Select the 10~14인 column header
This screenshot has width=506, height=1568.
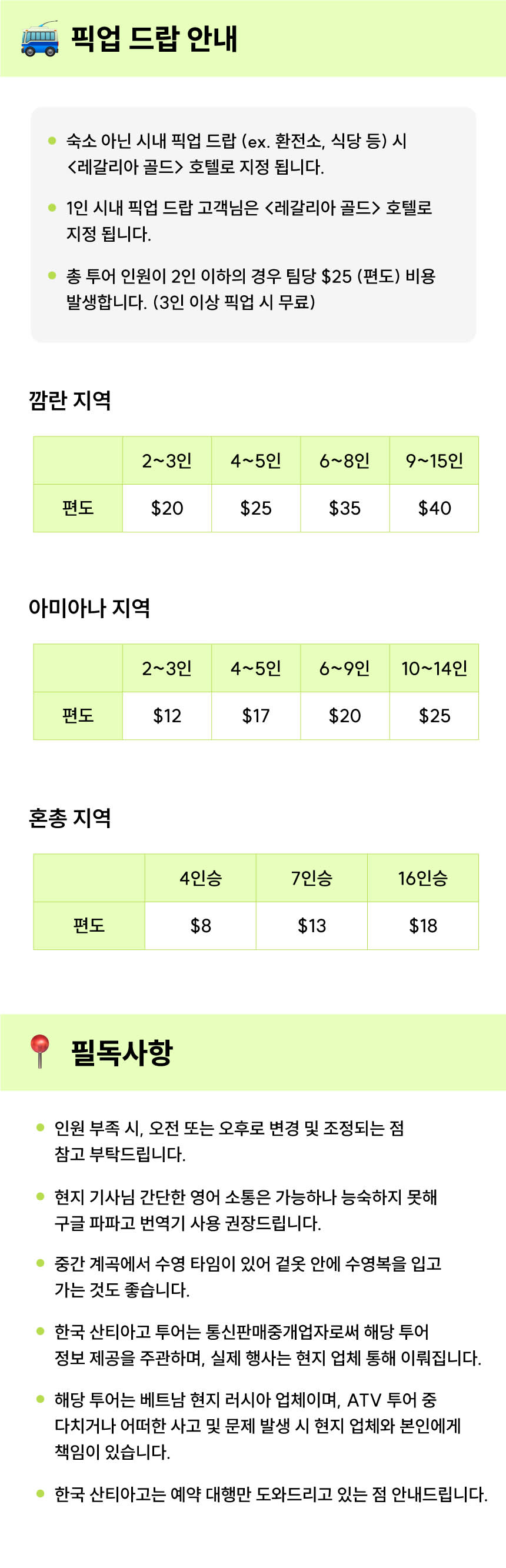(434, 668)
